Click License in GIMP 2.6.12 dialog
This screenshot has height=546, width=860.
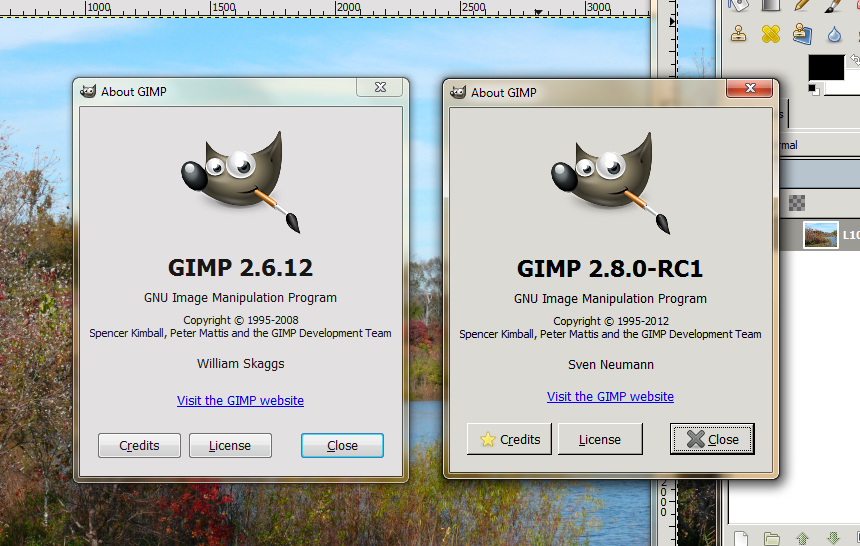(230, 445)
